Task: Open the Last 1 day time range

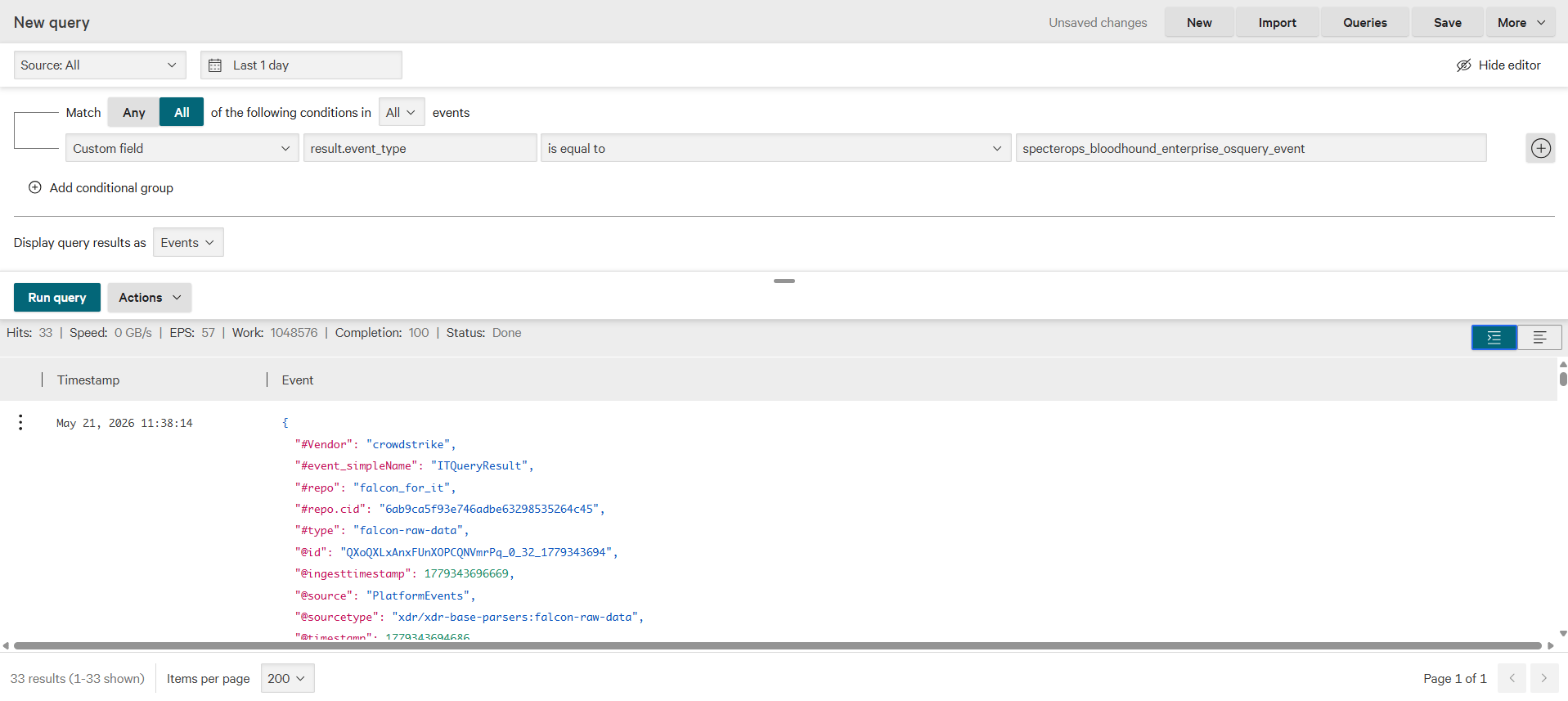Action: [x=301, y=65]
